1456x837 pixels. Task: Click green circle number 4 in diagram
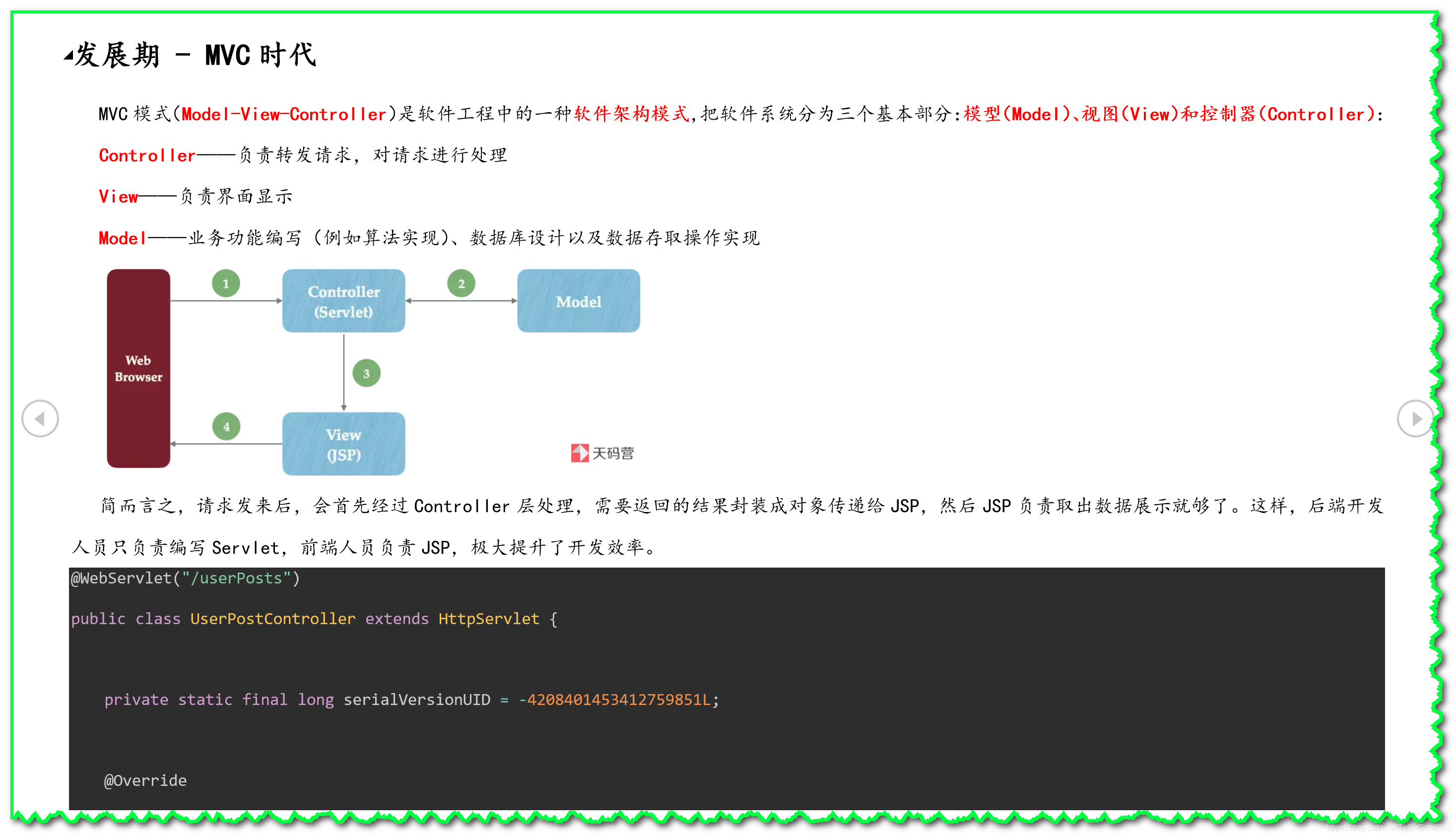click(x=226, y=427)
